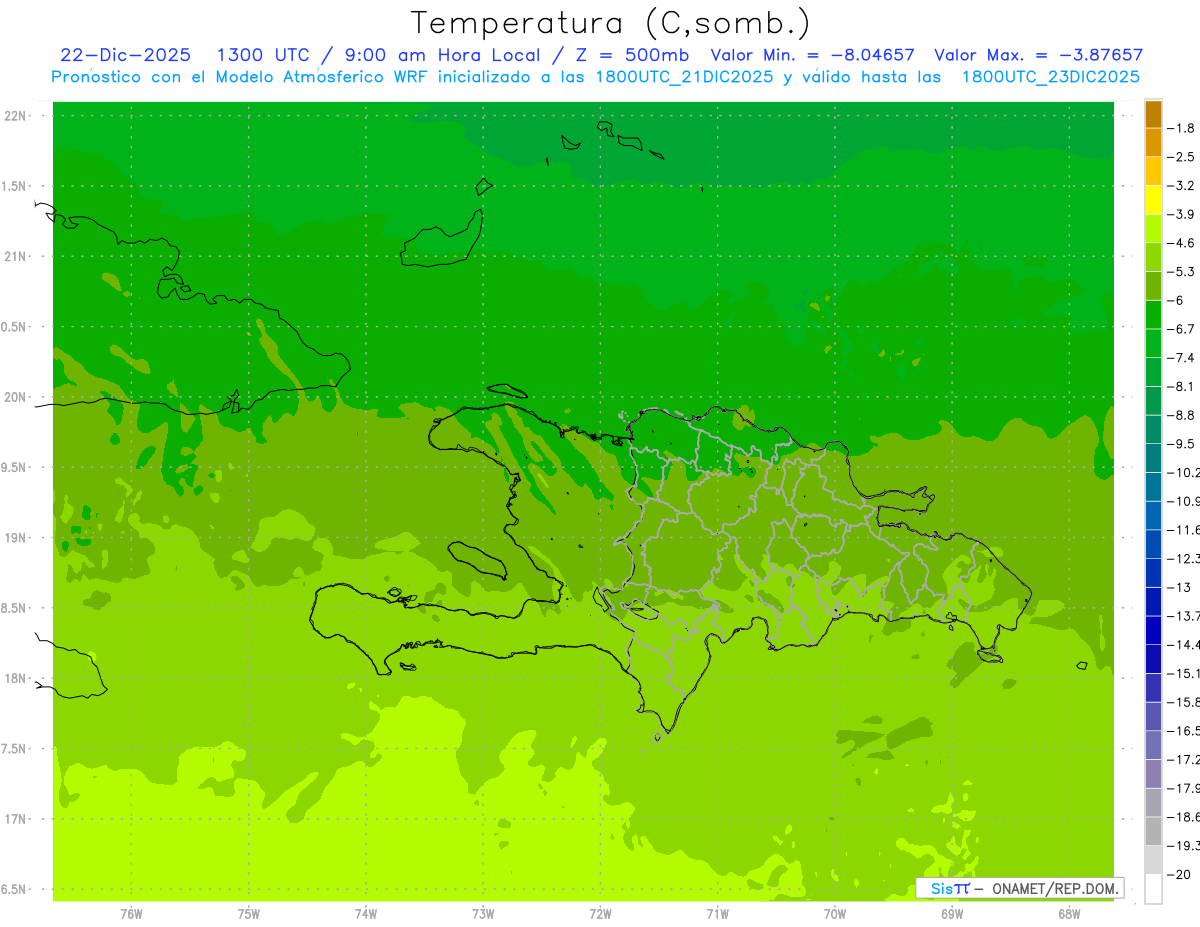Click the '68W' longitude axis label

coord(1069,914)
